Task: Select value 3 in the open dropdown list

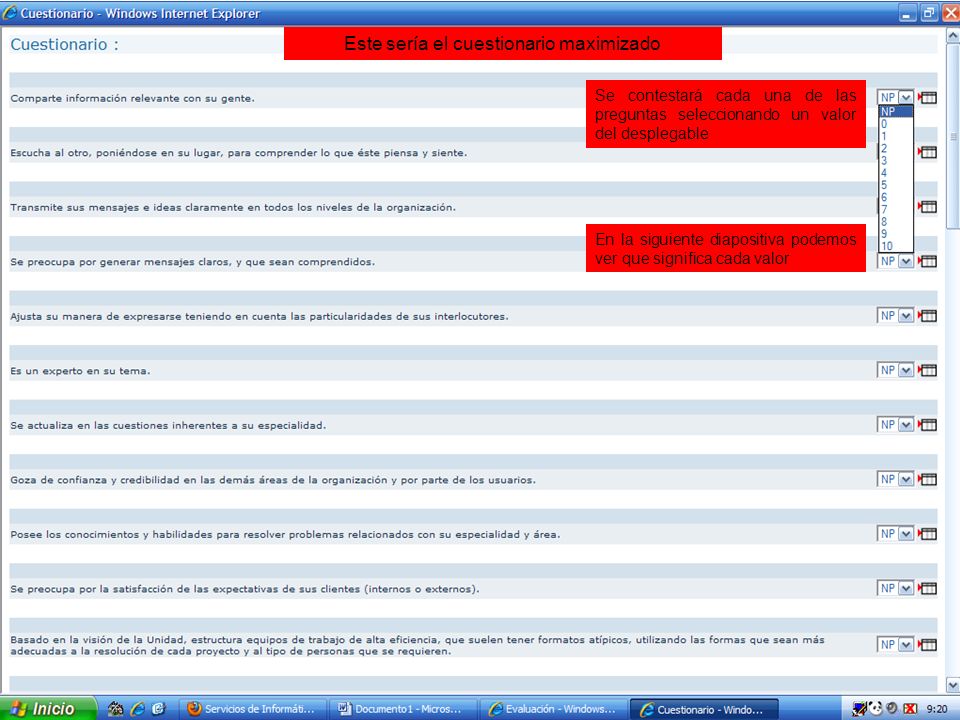Action: tap(896, 160)
